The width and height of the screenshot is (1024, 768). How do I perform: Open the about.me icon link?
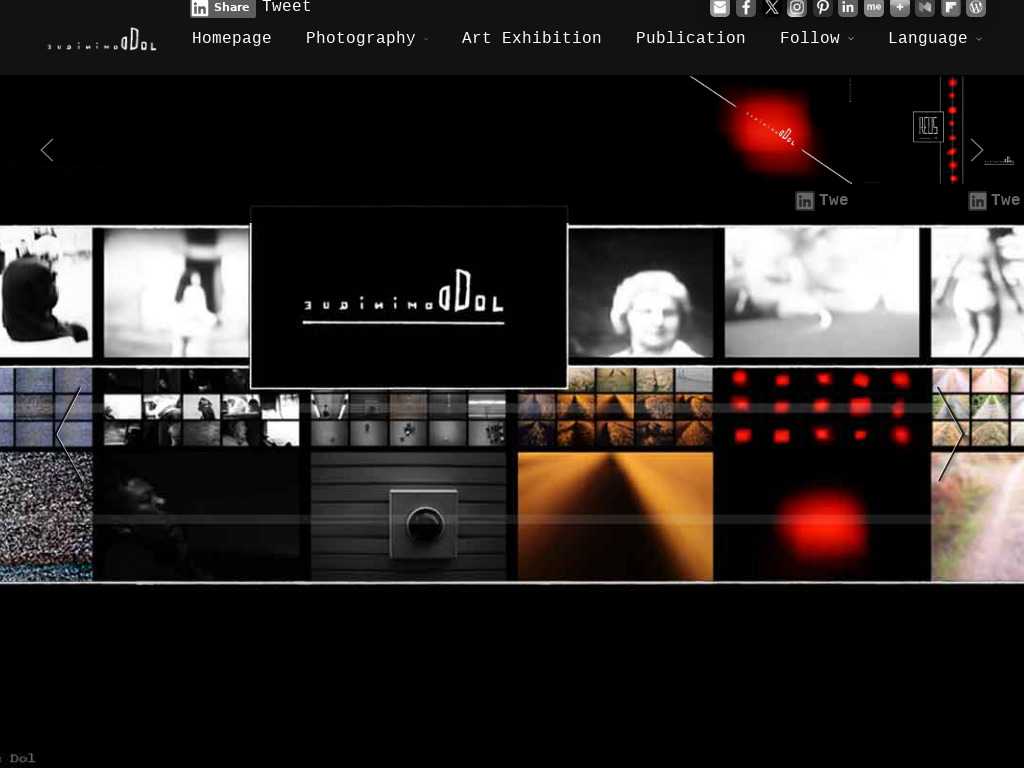pyautogui.click(x=874, y=8)
